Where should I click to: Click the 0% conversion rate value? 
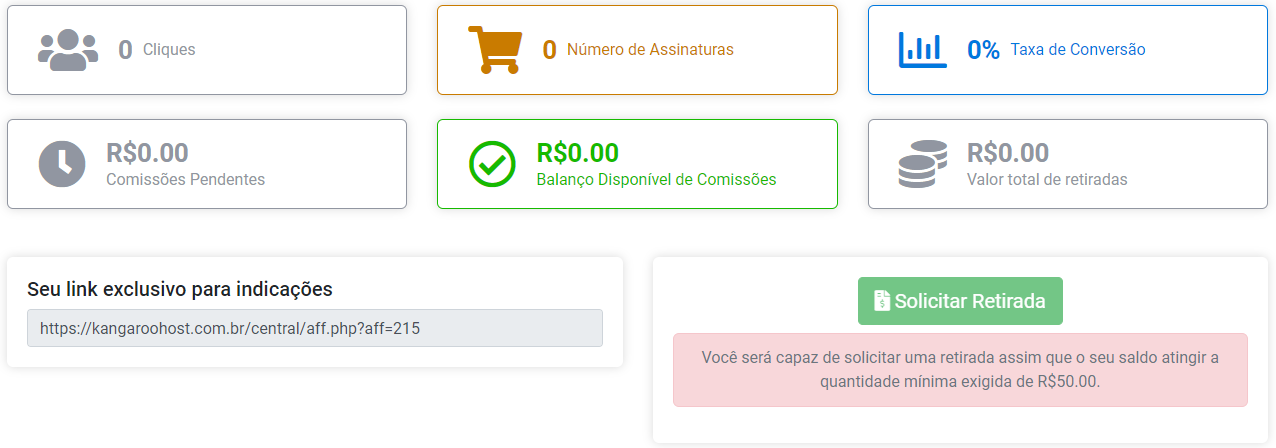[x=983, y=50]
